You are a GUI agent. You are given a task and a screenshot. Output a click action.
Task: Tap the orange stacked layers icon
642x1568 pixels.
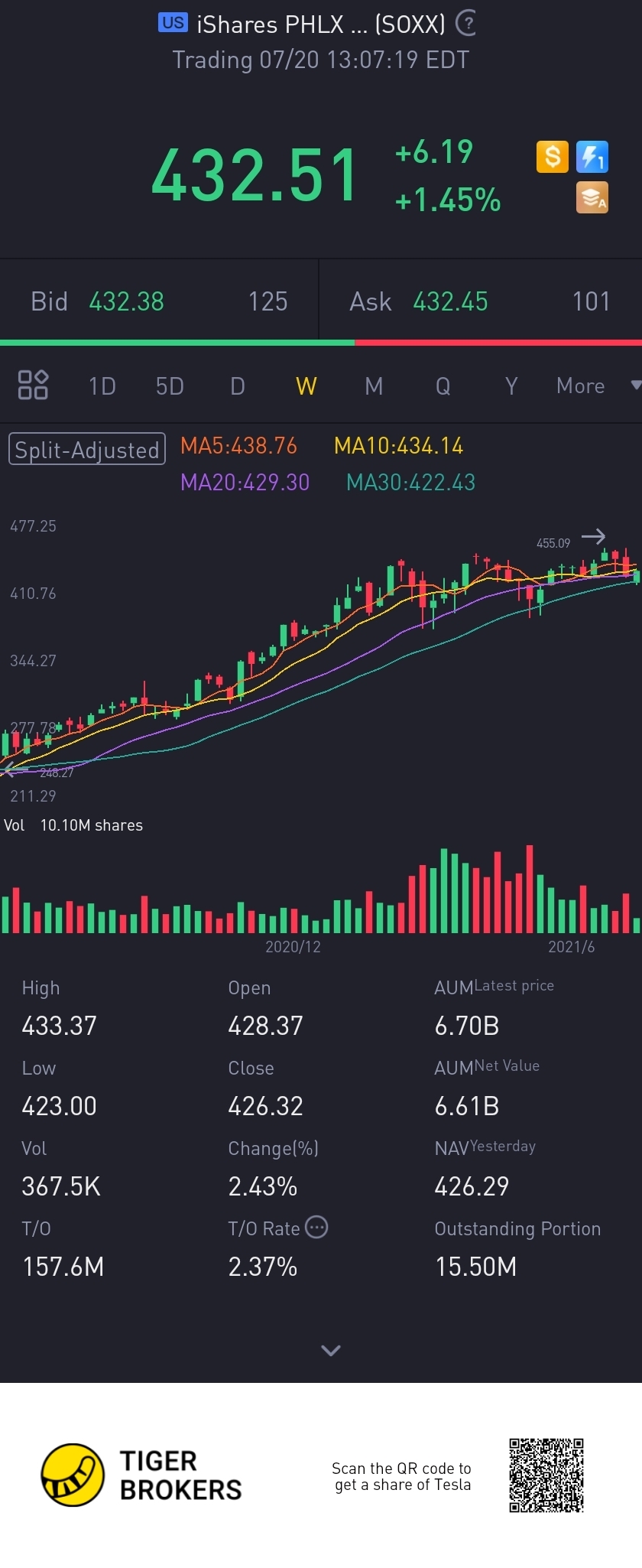click(592, 197)
